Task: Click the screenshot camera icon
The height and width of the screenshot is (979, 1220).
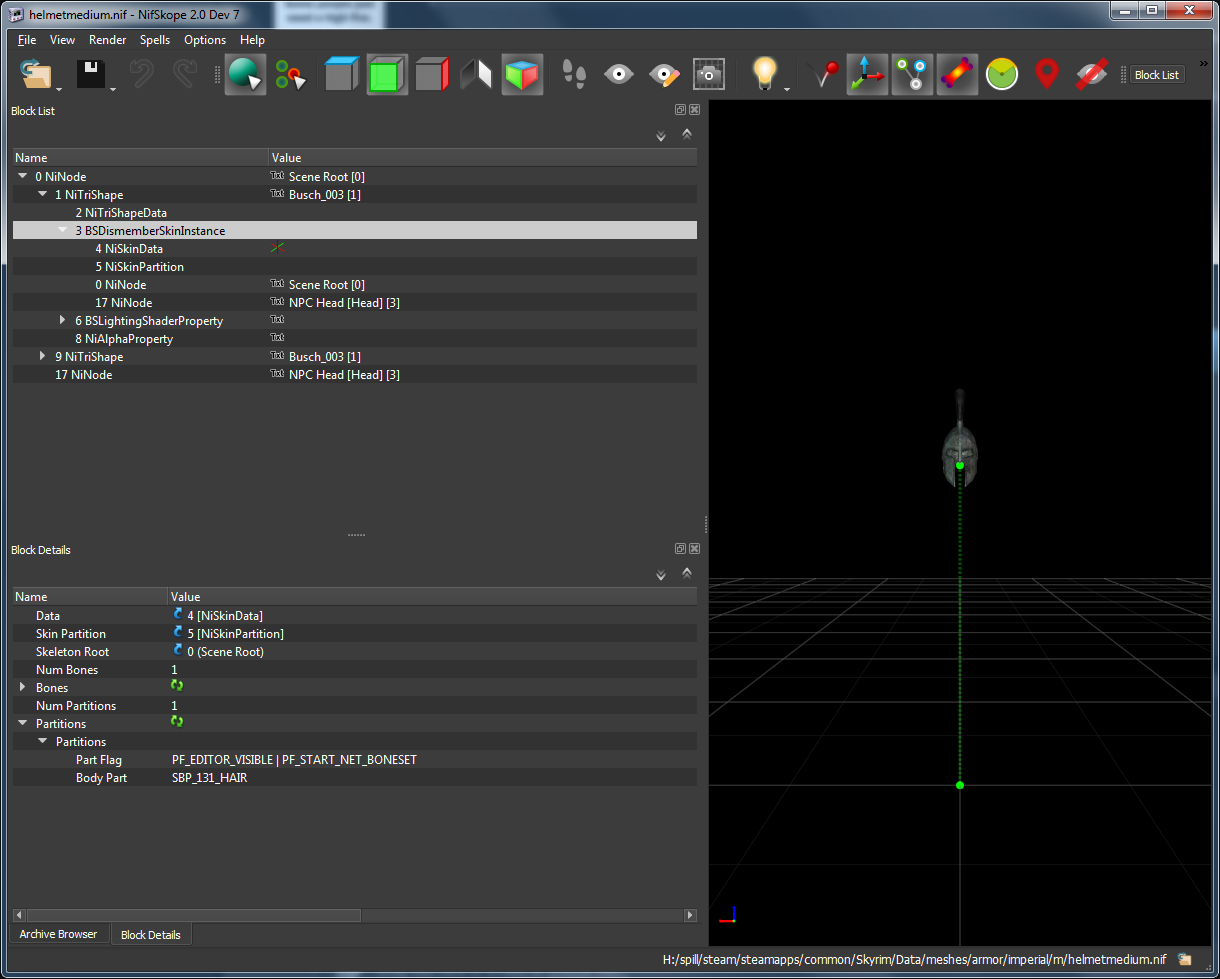Action: (x=709, y=74)
